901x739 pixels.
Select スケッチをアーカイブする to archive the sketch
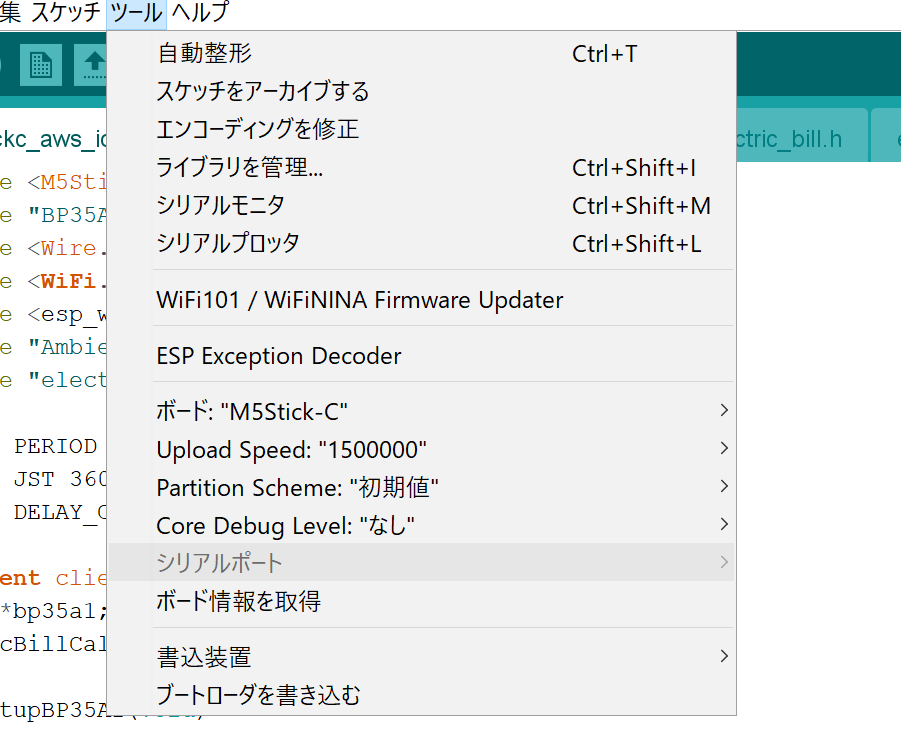[x=262, y=91]
